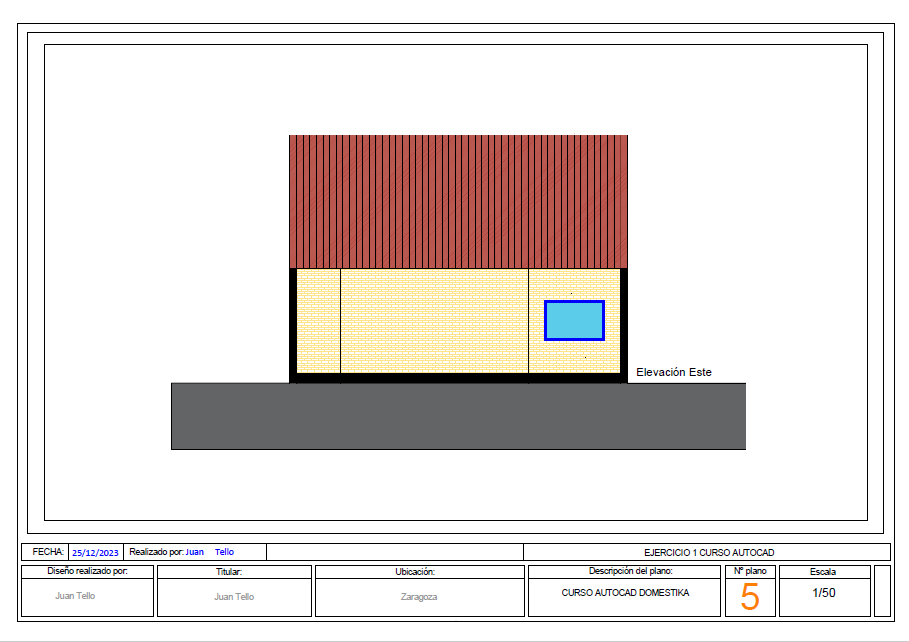Select the scale value "1/50"

824,593
